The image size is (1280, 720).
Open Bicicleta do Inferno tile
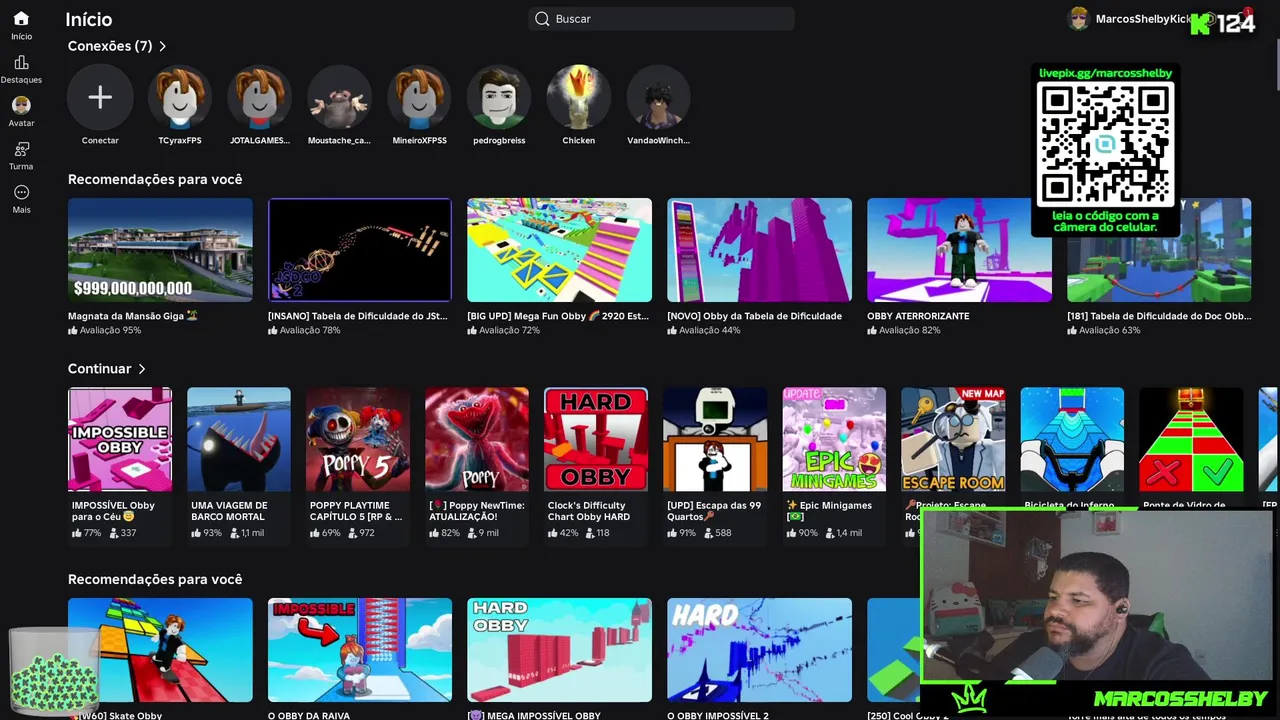pyautogui.click(x=1072, y=440)
